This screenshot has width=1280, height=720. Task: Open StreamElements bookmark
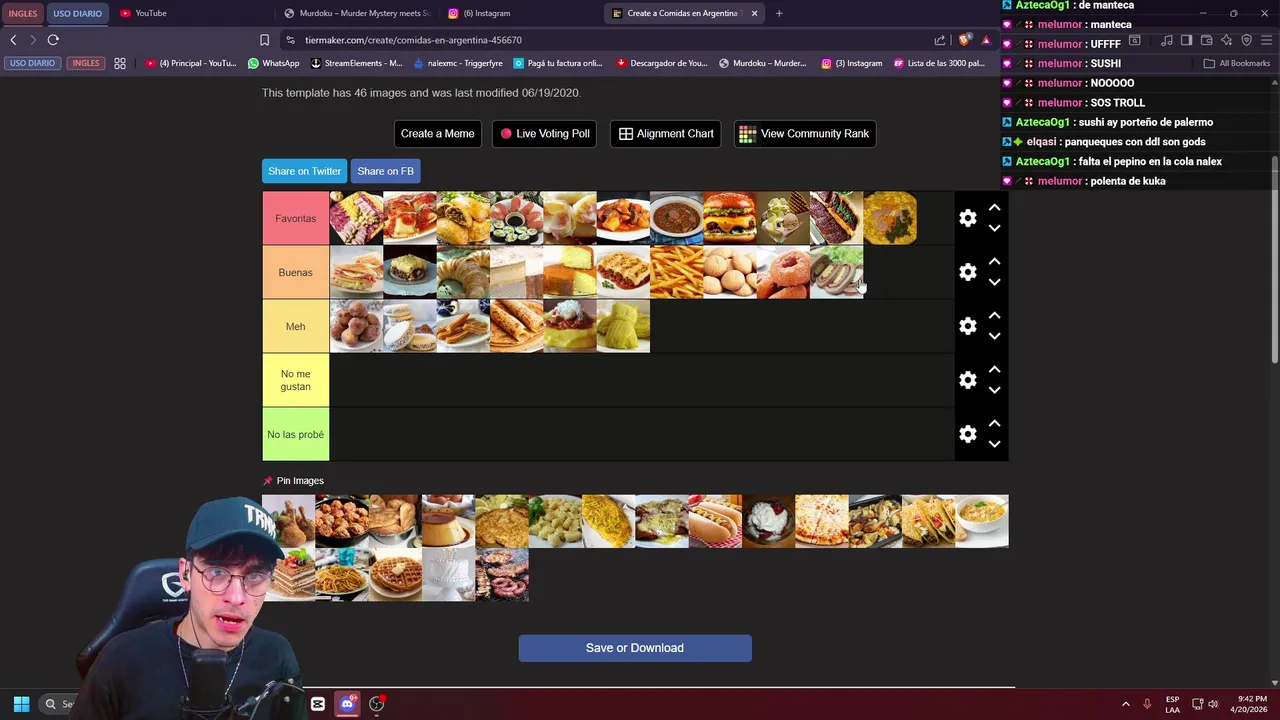[x=357, y=63]
